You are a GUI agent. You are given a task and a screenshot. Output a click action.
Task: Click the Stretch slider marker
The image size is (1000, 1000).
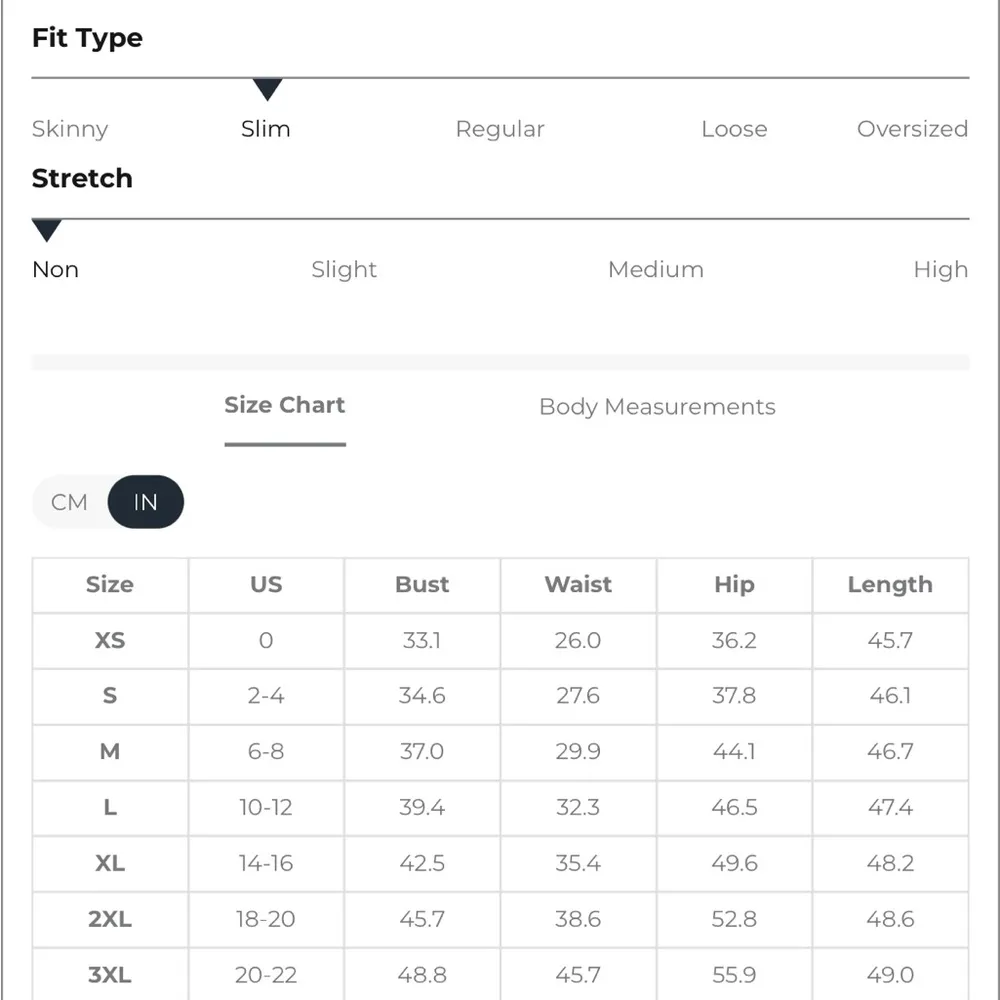click(x=47, y=231)
